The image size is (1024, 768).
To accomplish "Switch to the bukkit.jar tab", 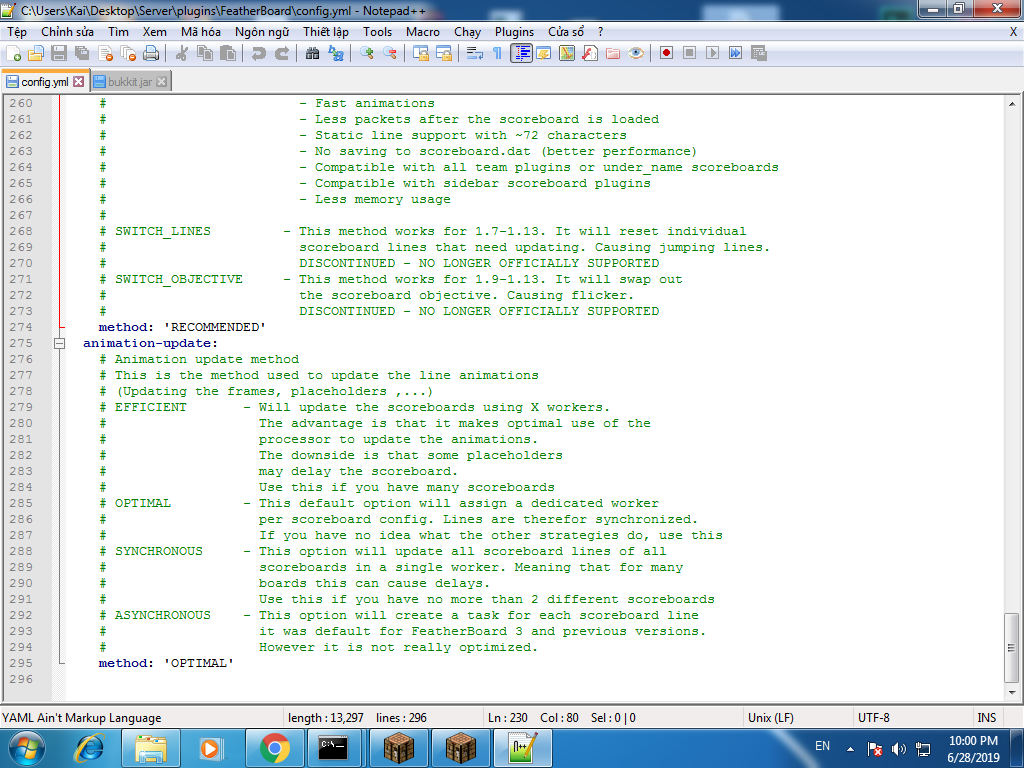I will pyautogui.click(x=130, y=82).
